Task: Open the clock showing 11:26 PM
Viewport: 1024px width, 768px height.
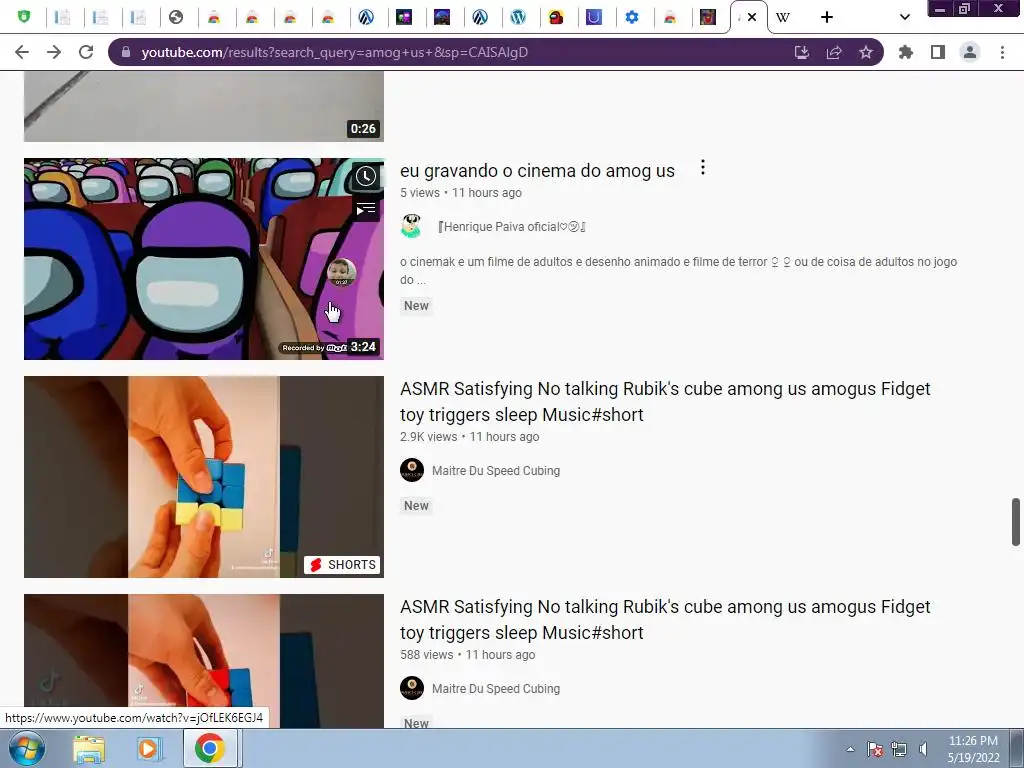Action: (x=973, y=749)
